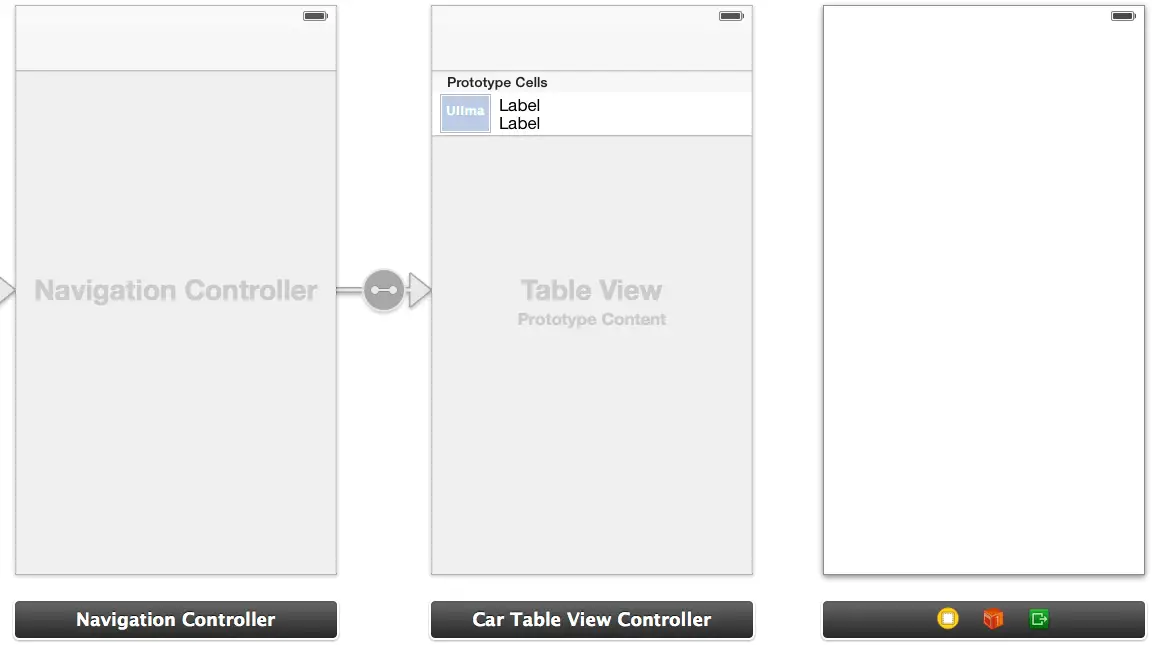Select the circular segue icon between scenes

pyautogui.click(x=384, y=291)
